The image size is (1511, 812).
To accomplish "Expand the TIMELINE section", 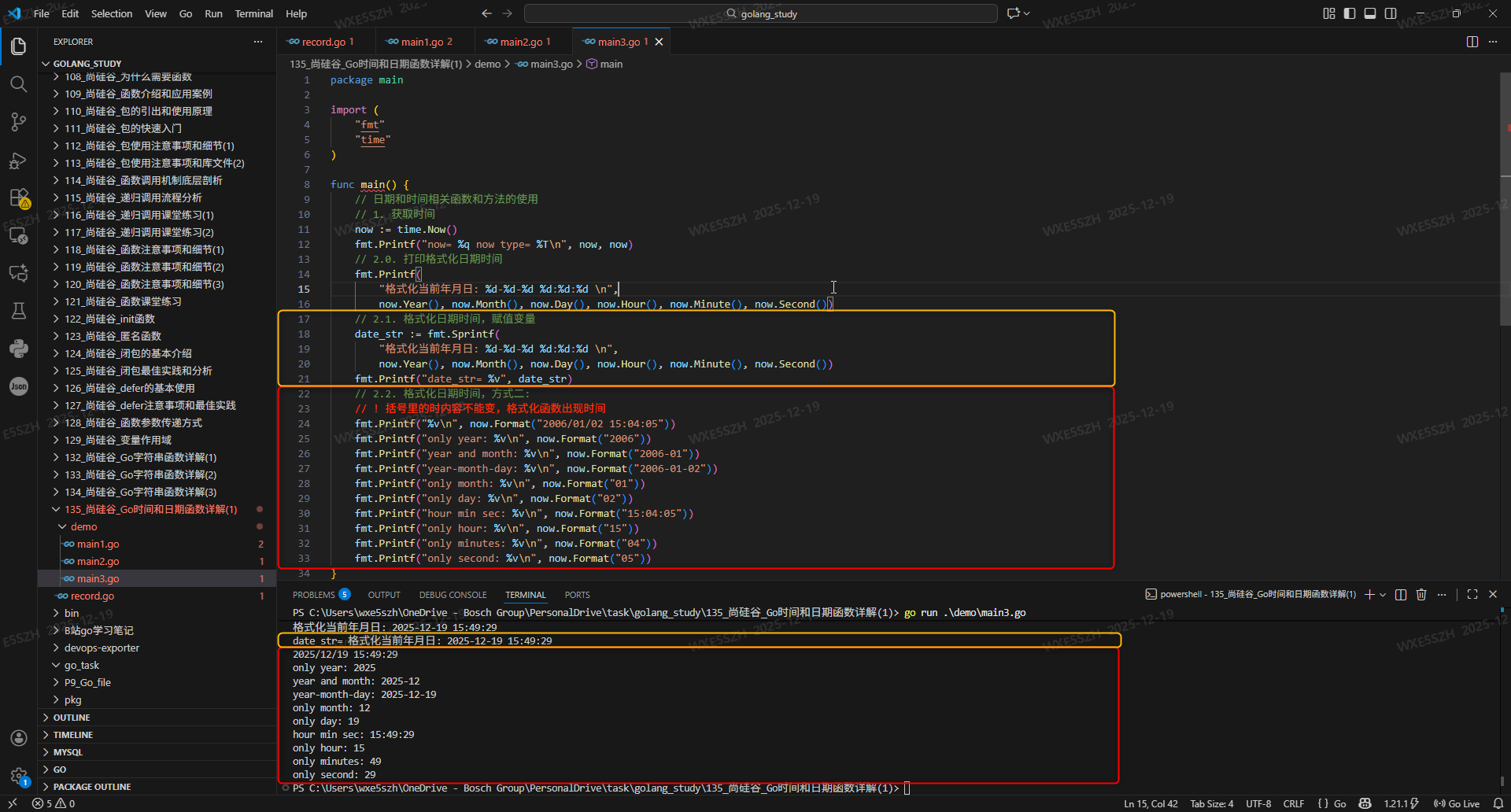I will (73, 735).
